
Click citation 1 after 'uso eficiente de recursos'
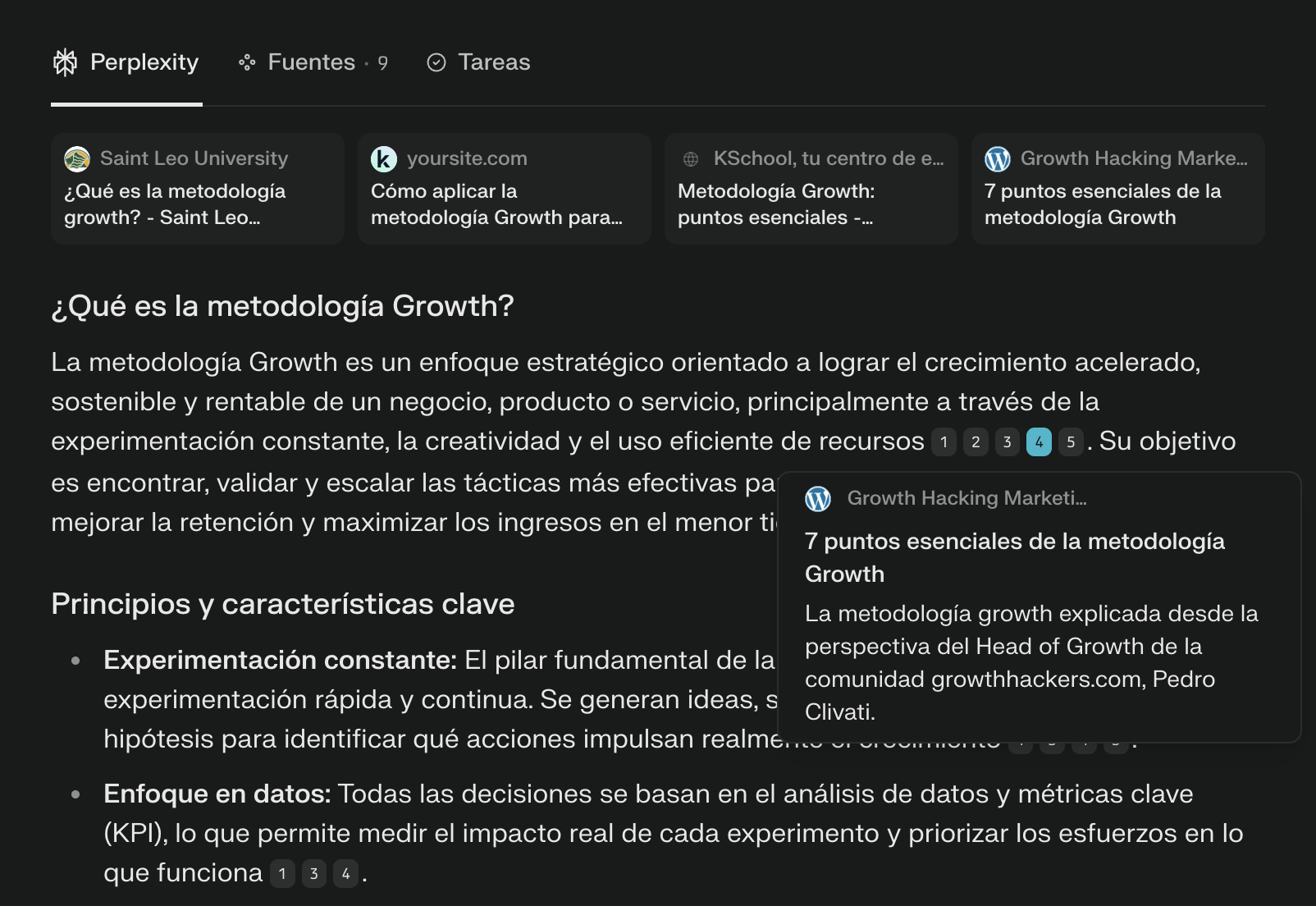coord(944,442)
